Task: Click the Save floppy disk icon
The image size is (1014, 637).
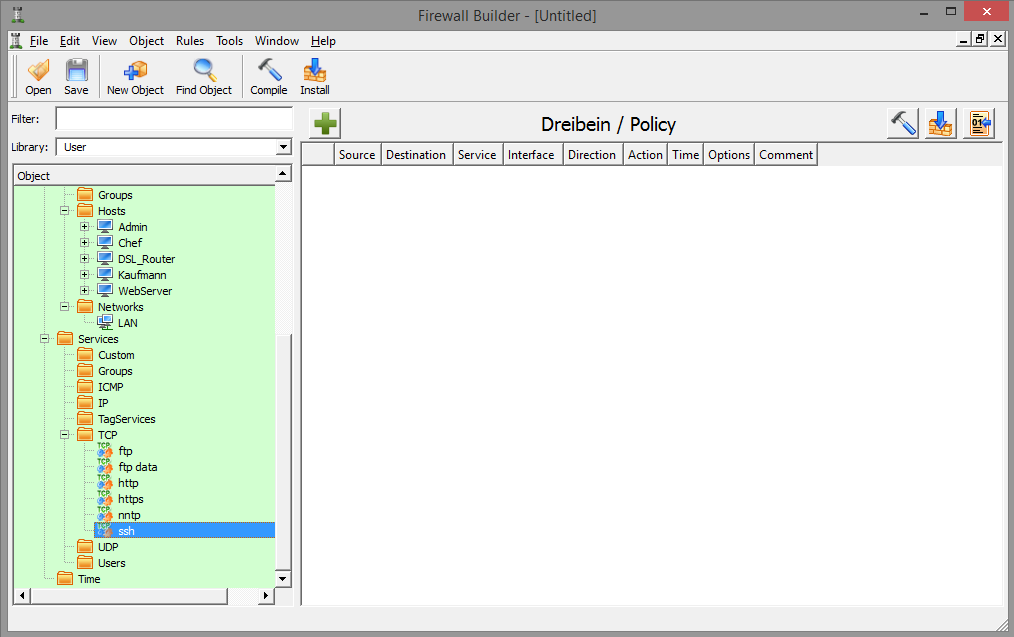Action: tap(76, 76)
